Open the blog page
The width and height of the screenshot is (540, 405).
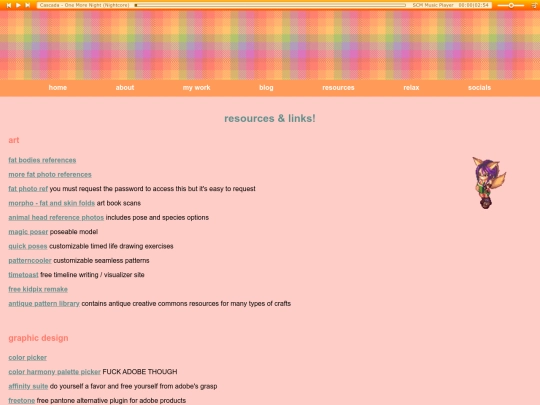coord(266,87)
